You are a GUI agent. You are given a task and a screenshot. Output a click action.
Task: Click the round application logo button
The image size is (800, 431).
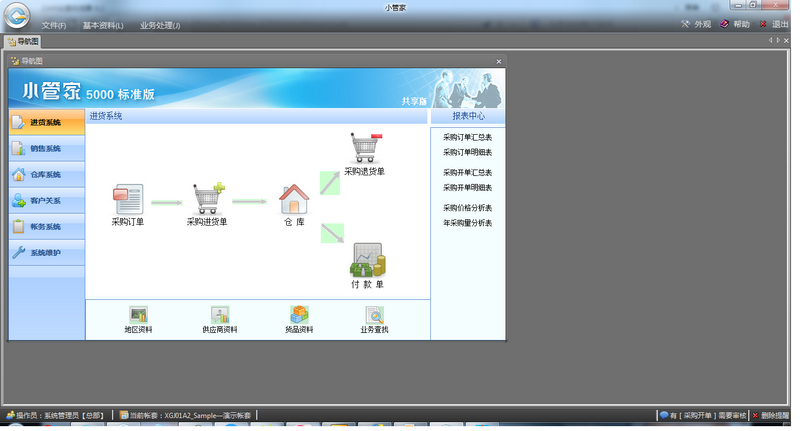pos(17,16)
